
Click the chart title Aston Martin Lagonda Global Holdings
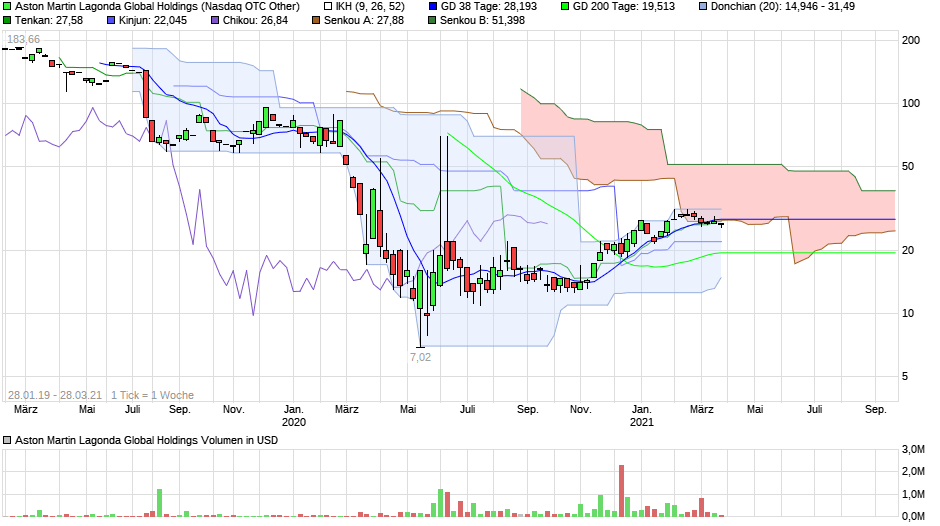pos(157,7)
